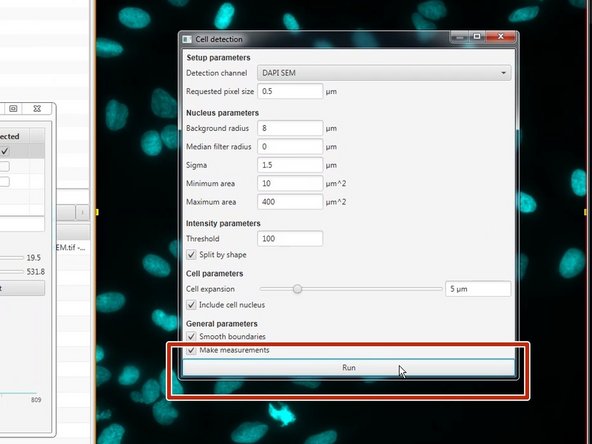Image resolution: width=592 pixels, height=444 pixels.
Task: Toggle the Include cell nucleus checkbox
Action: 191,305
